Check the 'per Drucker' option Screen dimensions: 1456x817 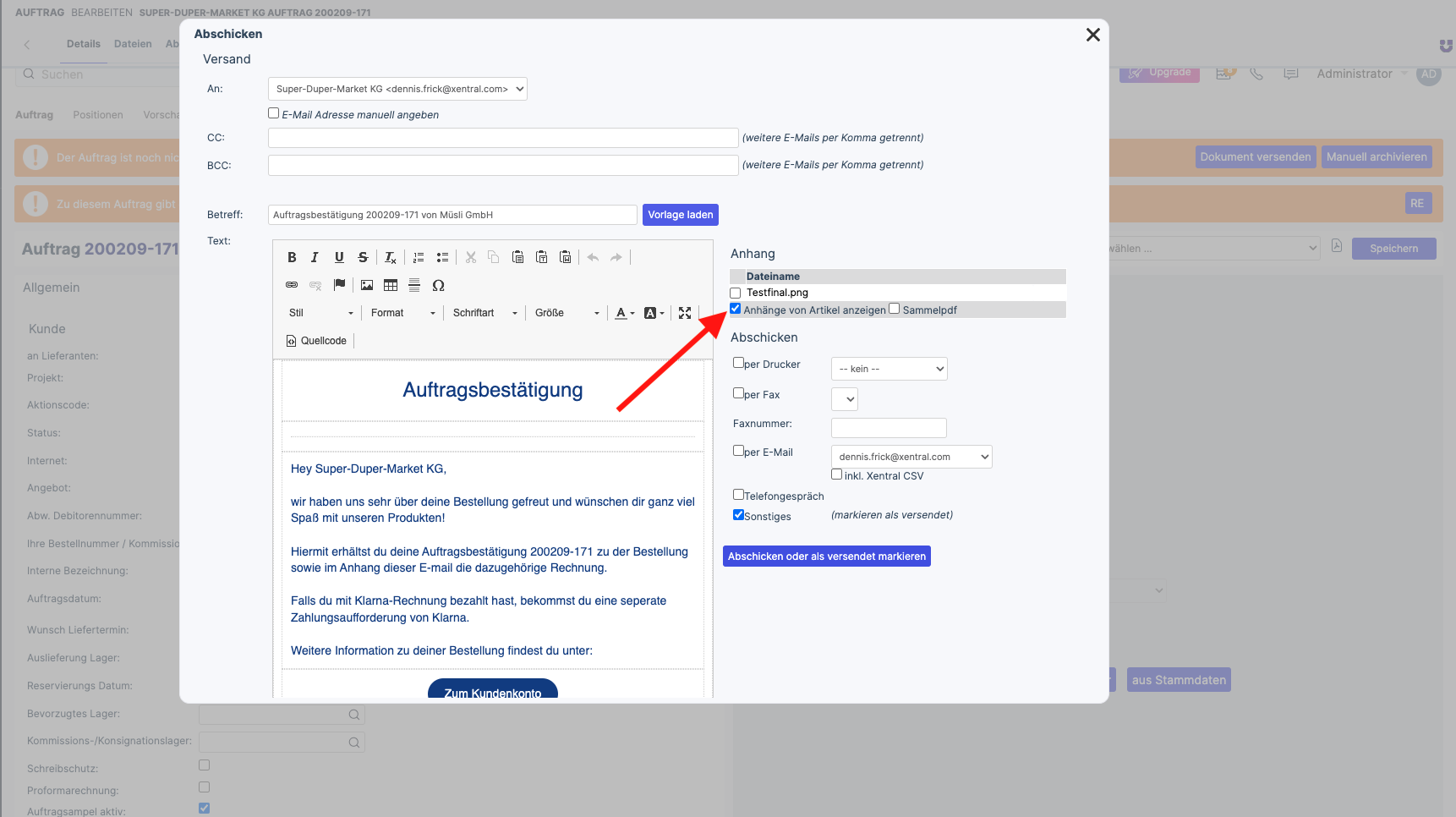pyautogui.click(x=738, y=363)
